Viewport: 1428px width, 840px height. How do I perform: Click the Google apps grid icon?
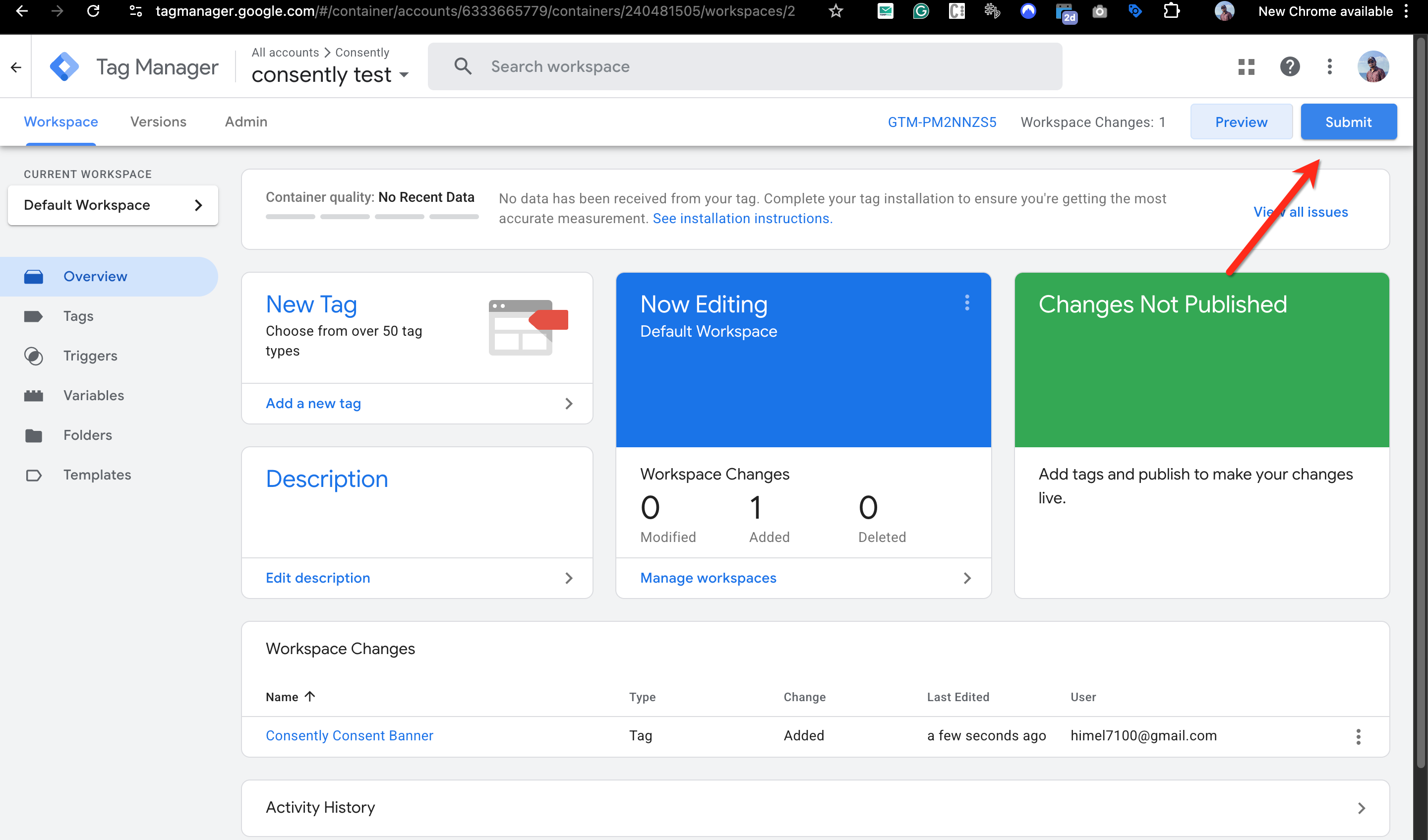[x=1246, y=67]
